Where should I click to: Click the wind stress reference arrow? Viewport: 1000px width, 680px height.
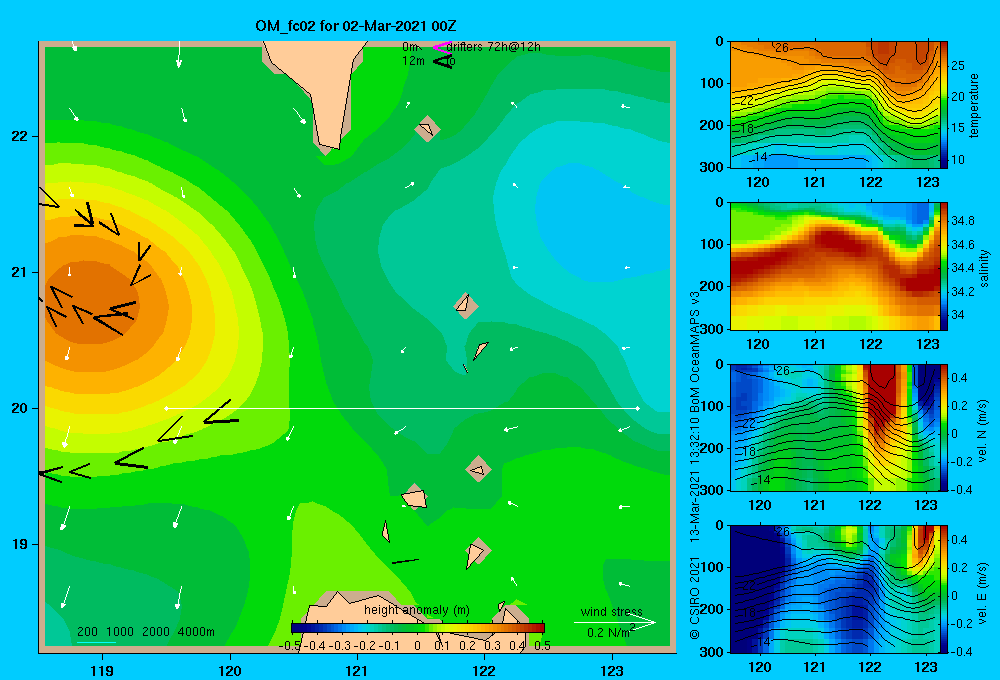tap(614, 622)
